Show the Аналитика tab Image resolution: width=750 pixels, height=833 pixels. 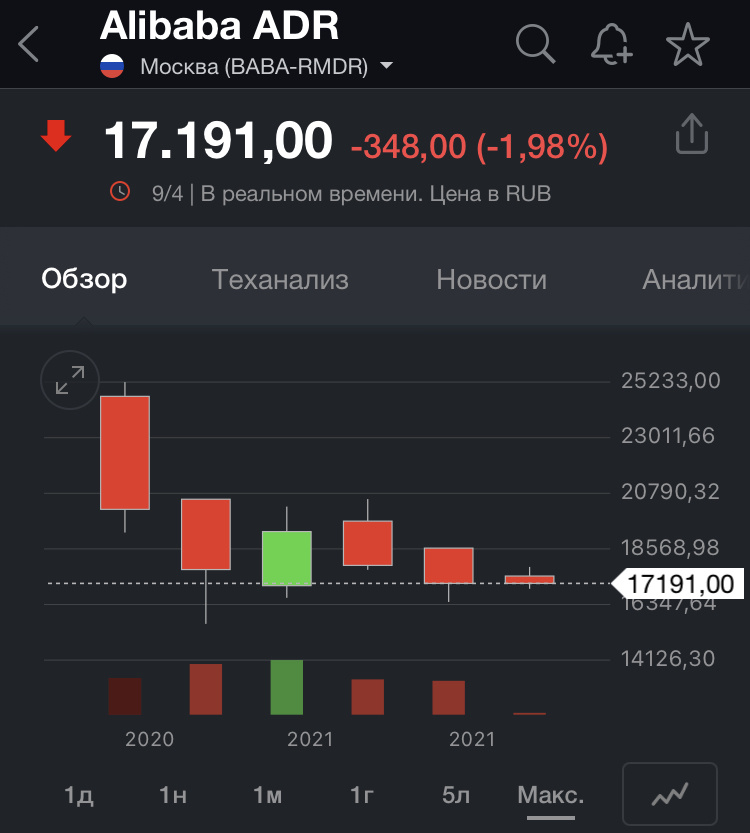click(696, 279)
